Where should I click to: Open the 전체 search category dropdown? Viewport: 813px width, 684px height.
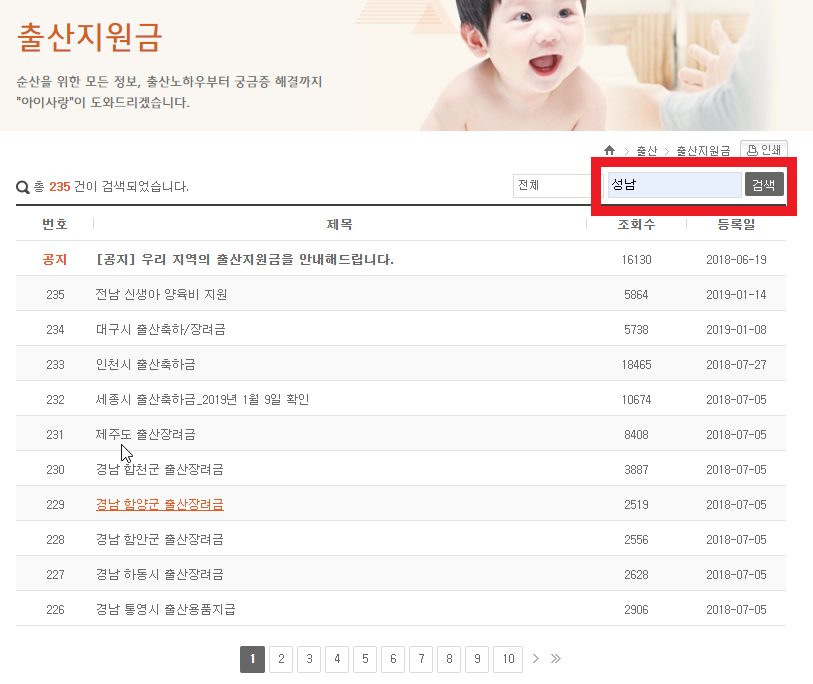click(552, 185)
